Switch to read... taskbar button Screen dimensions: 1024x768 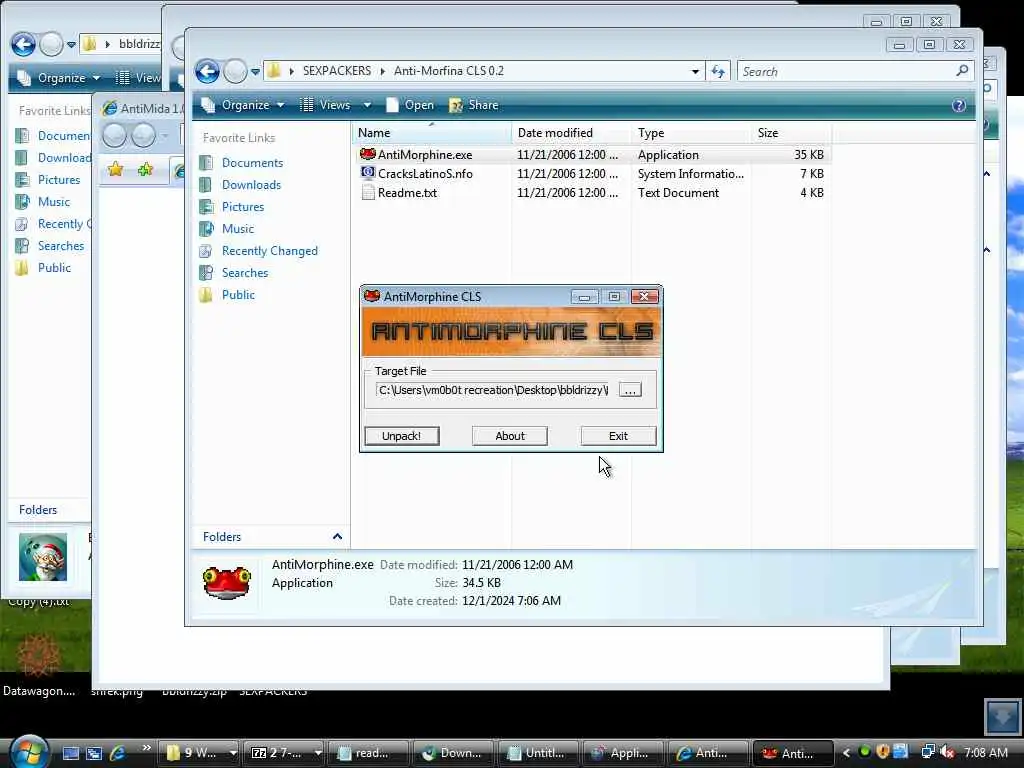coord(368,753)
